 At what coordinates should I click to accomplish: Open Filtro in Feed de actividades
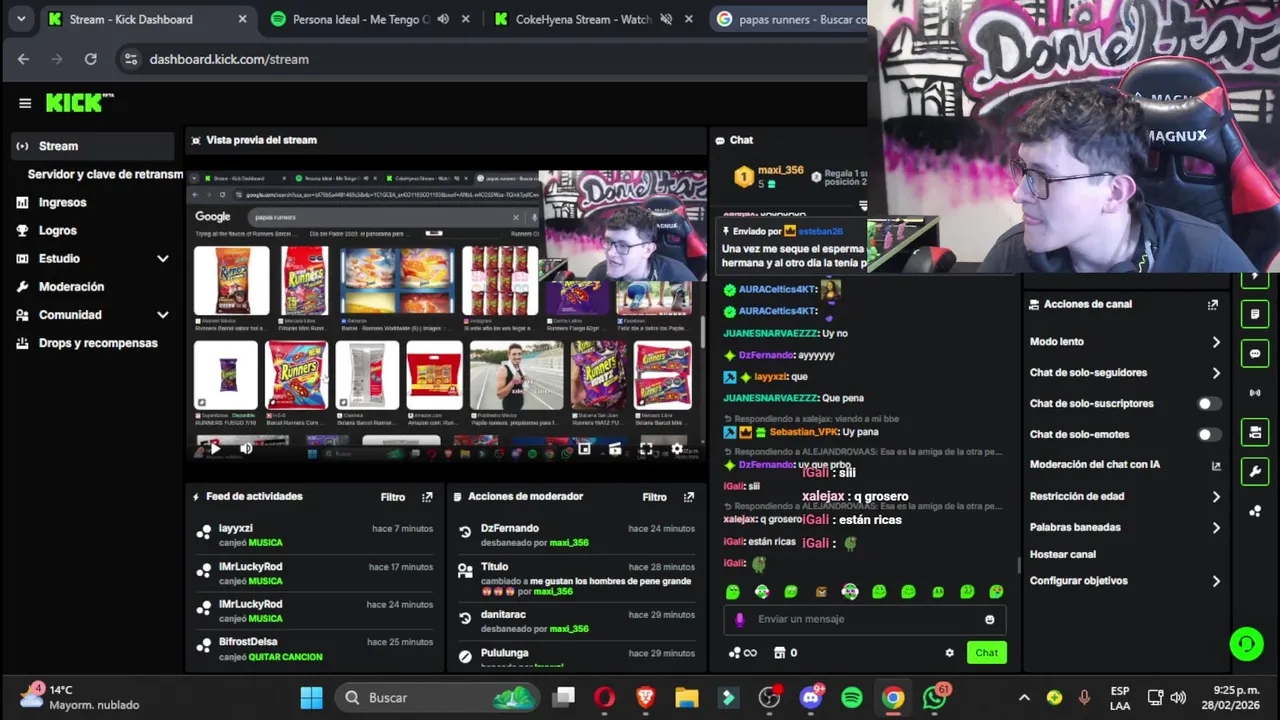point(393,497)
